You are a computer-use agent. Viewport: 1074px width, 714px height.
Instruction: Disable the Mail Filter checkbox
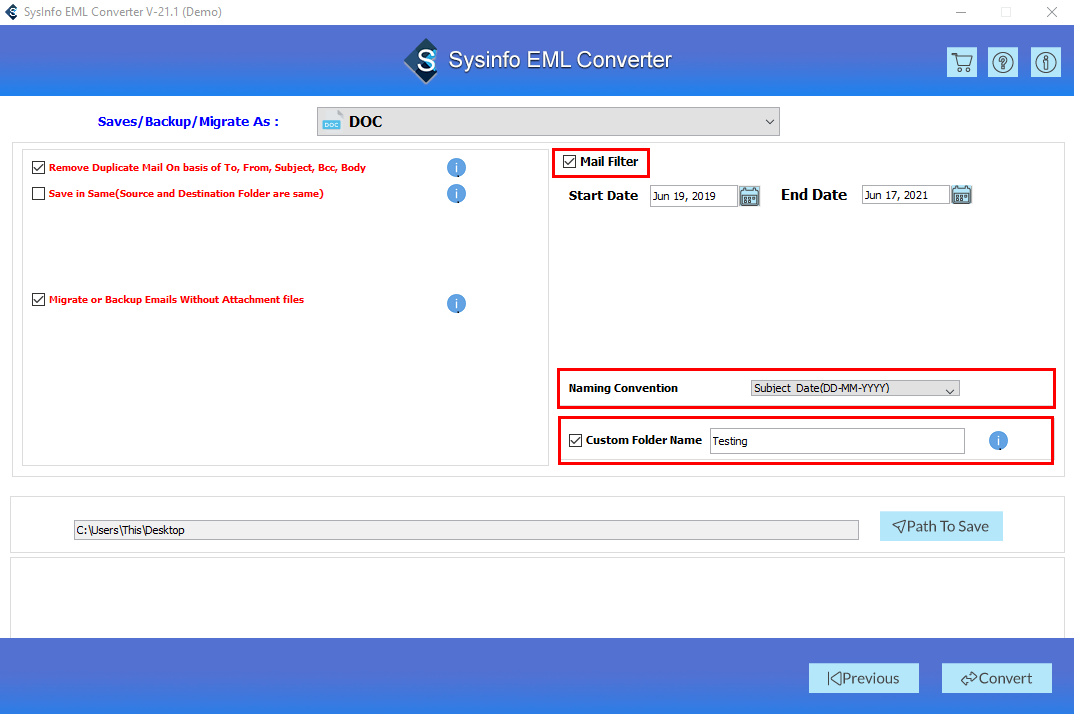coord(569,161)
